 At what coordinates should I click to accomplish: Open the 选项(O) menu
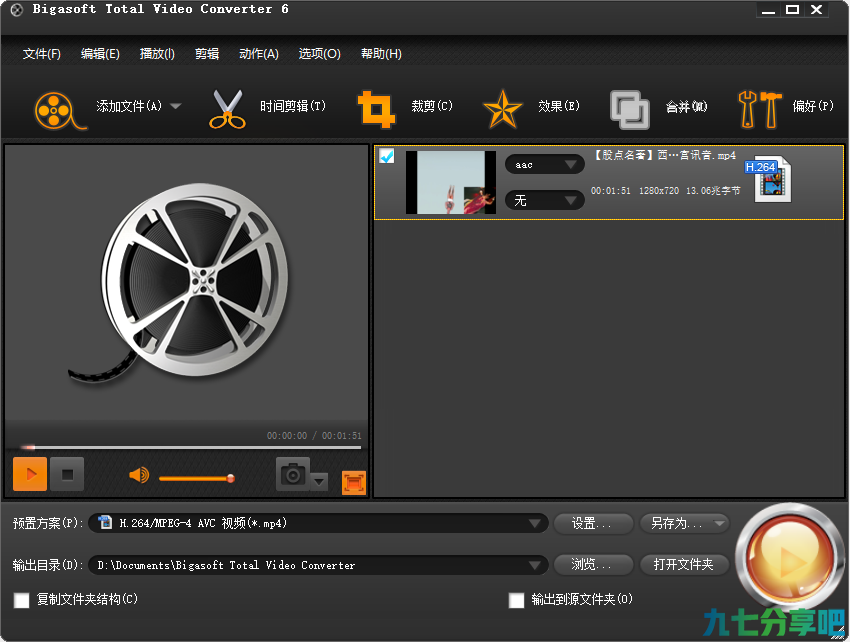[x=319, y=54]
